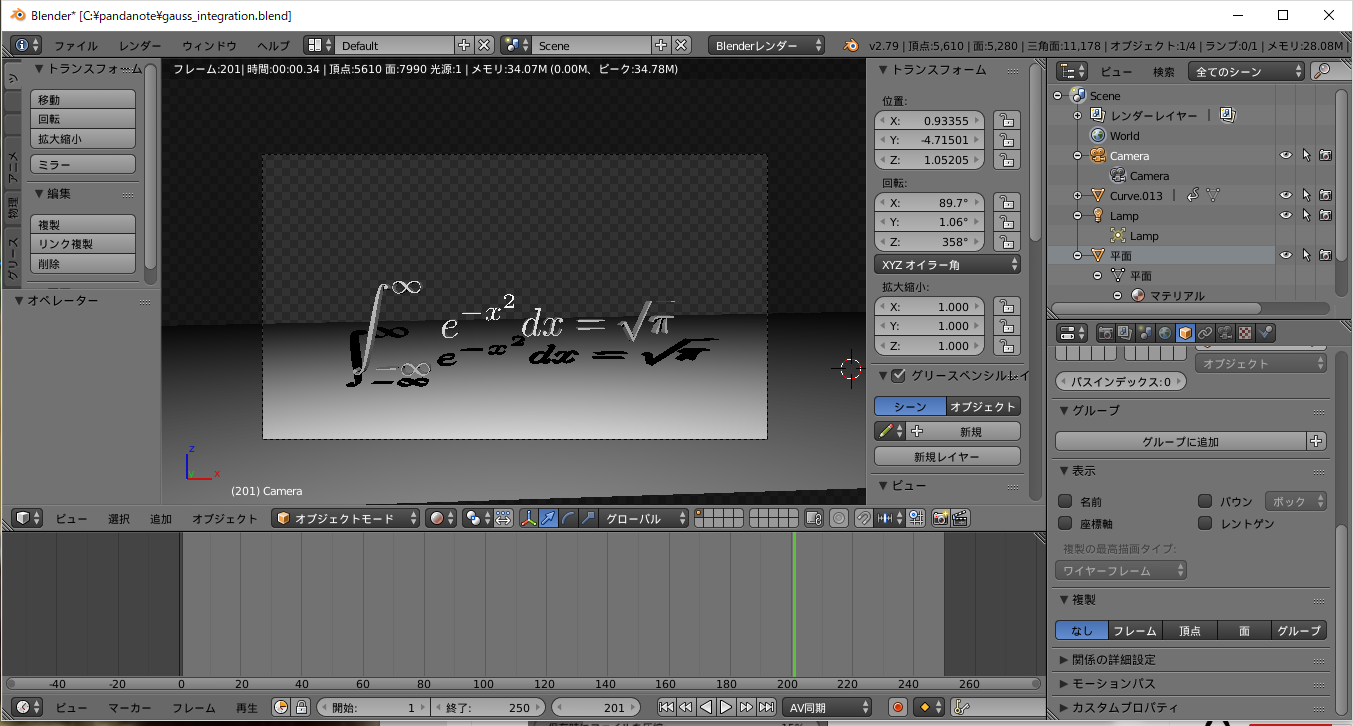Toggle visibility eye for Curve.013 in outliner

[x=1286, y=196]
